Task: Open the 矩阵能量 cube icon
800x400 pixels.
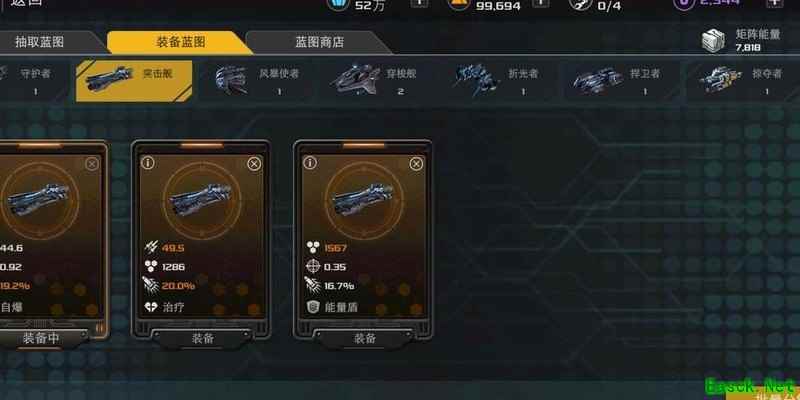Action: pos(713,40)
